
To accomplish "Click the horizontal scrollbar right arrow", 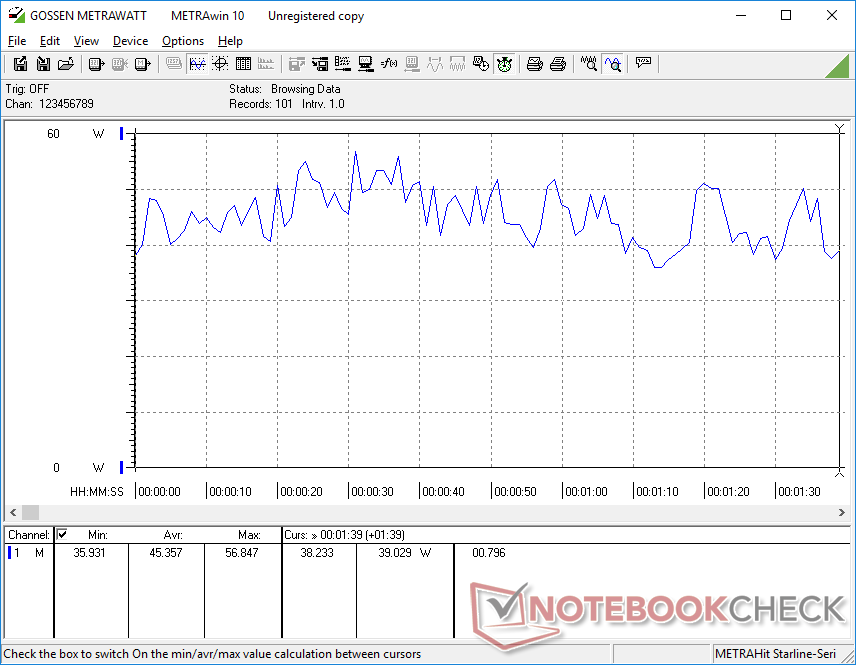I will coord(842,512).
